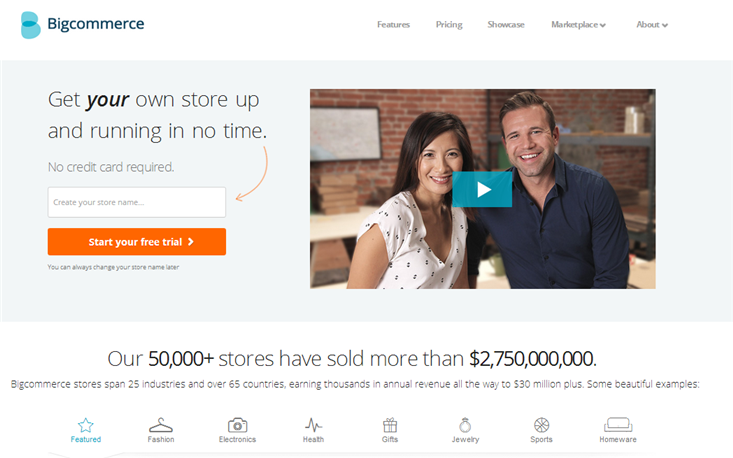
Task: Click the Bigcommerce logo icon
Action: coord(31,25)
